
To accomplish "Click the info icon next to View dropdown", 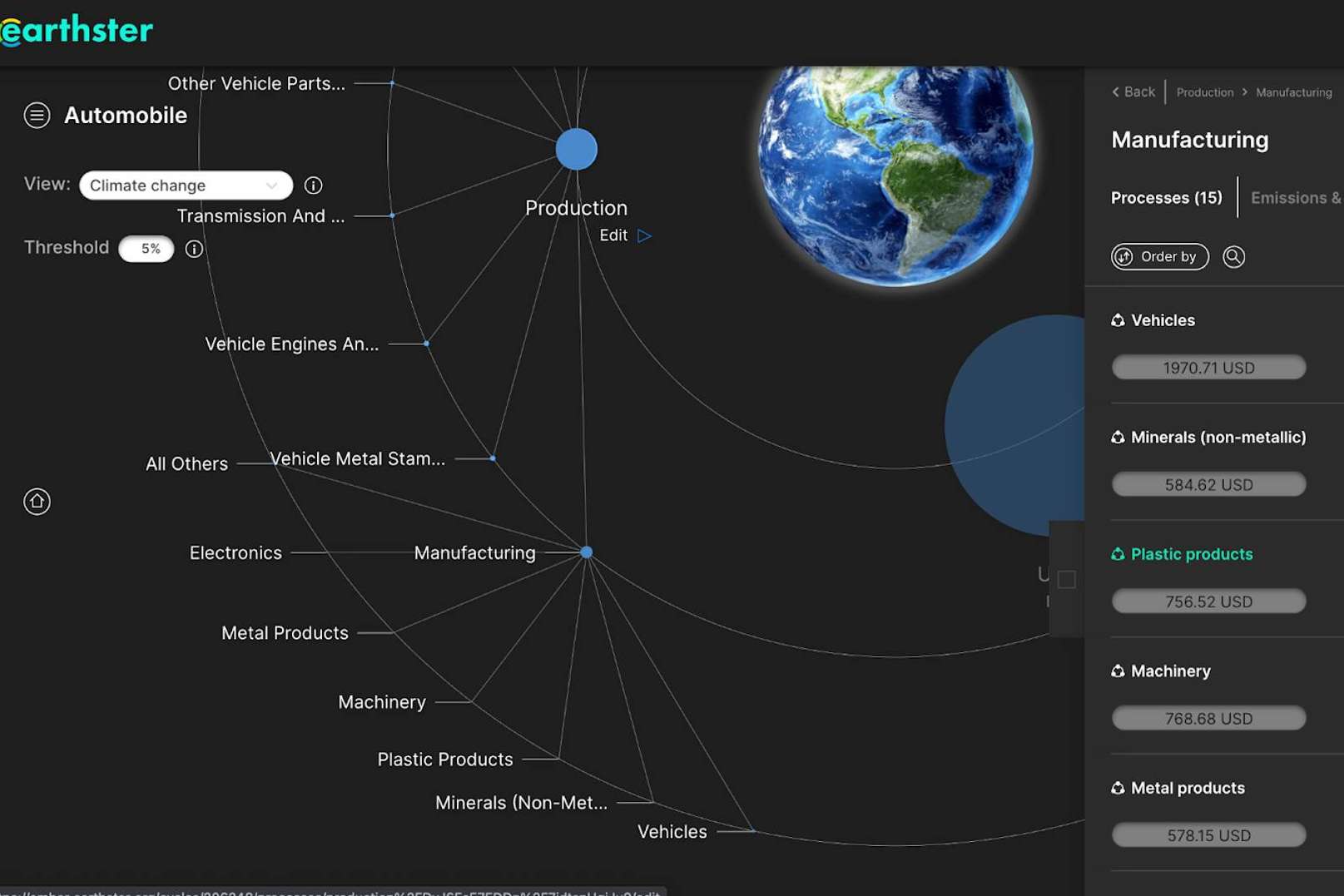I will (313, 186).
